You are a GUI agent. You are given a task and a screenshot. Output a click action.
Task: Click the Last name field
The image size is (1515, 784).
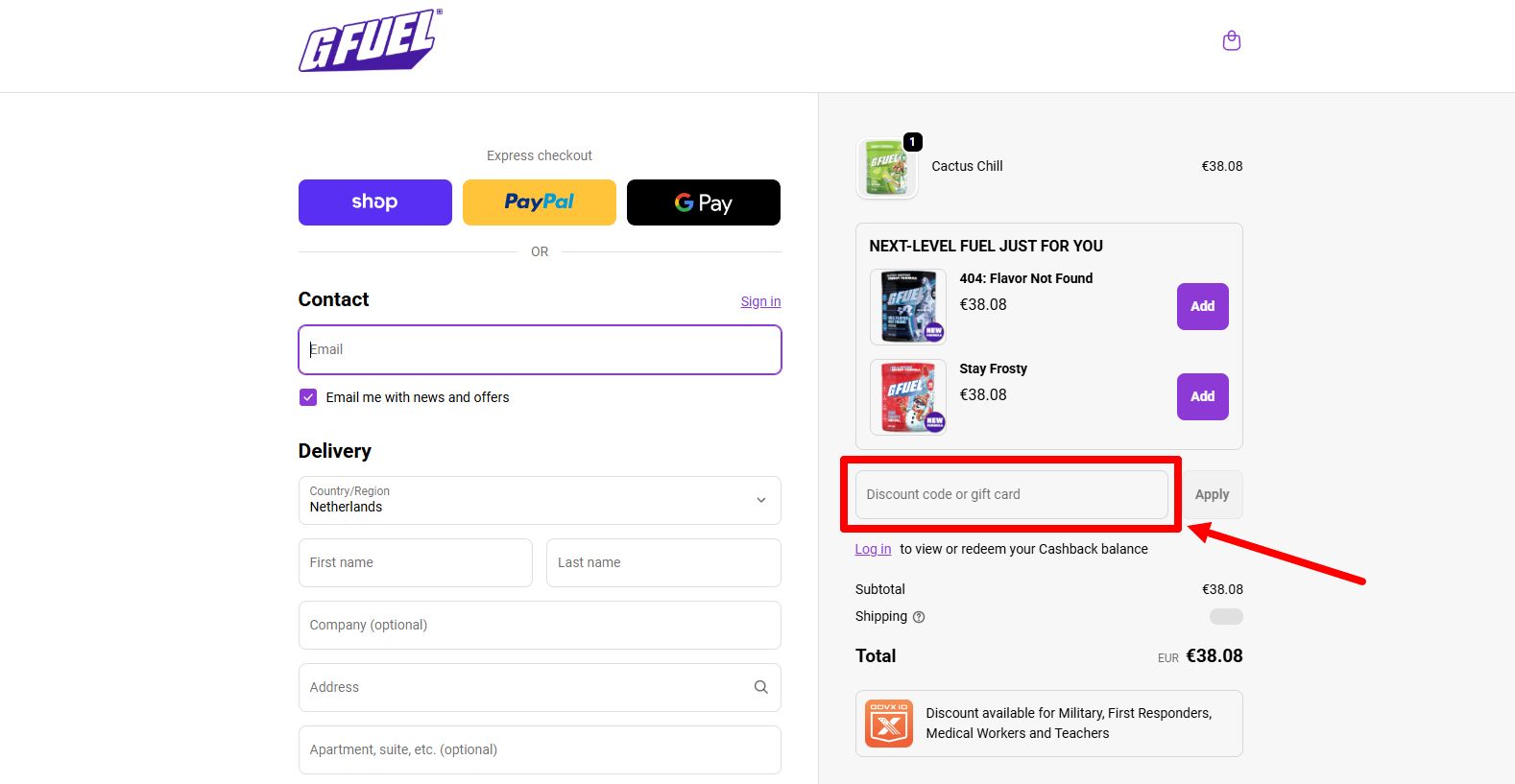click(663, 562)
